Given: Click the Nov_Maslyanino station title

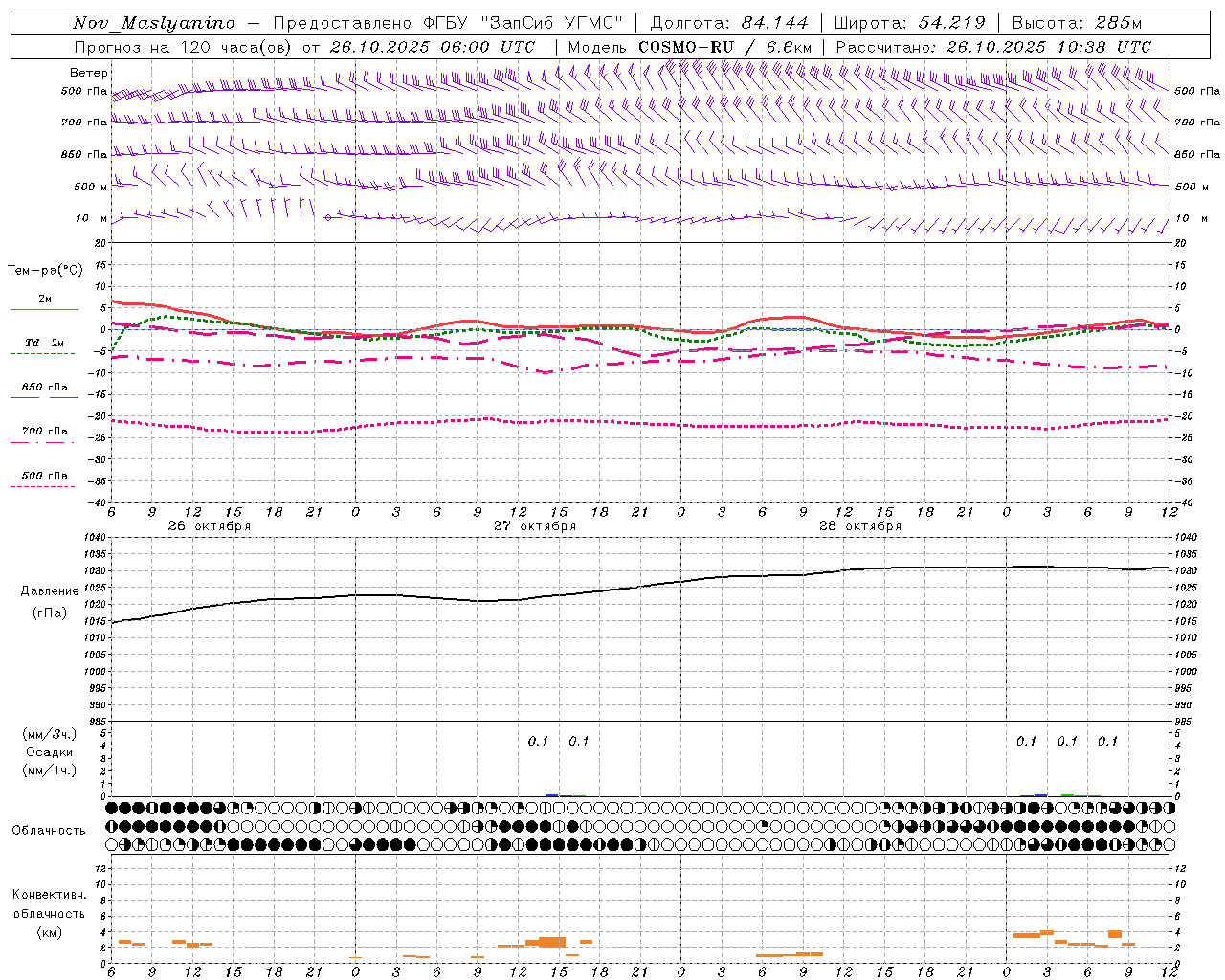Looking at the screenshot, I should pos(154,23).
